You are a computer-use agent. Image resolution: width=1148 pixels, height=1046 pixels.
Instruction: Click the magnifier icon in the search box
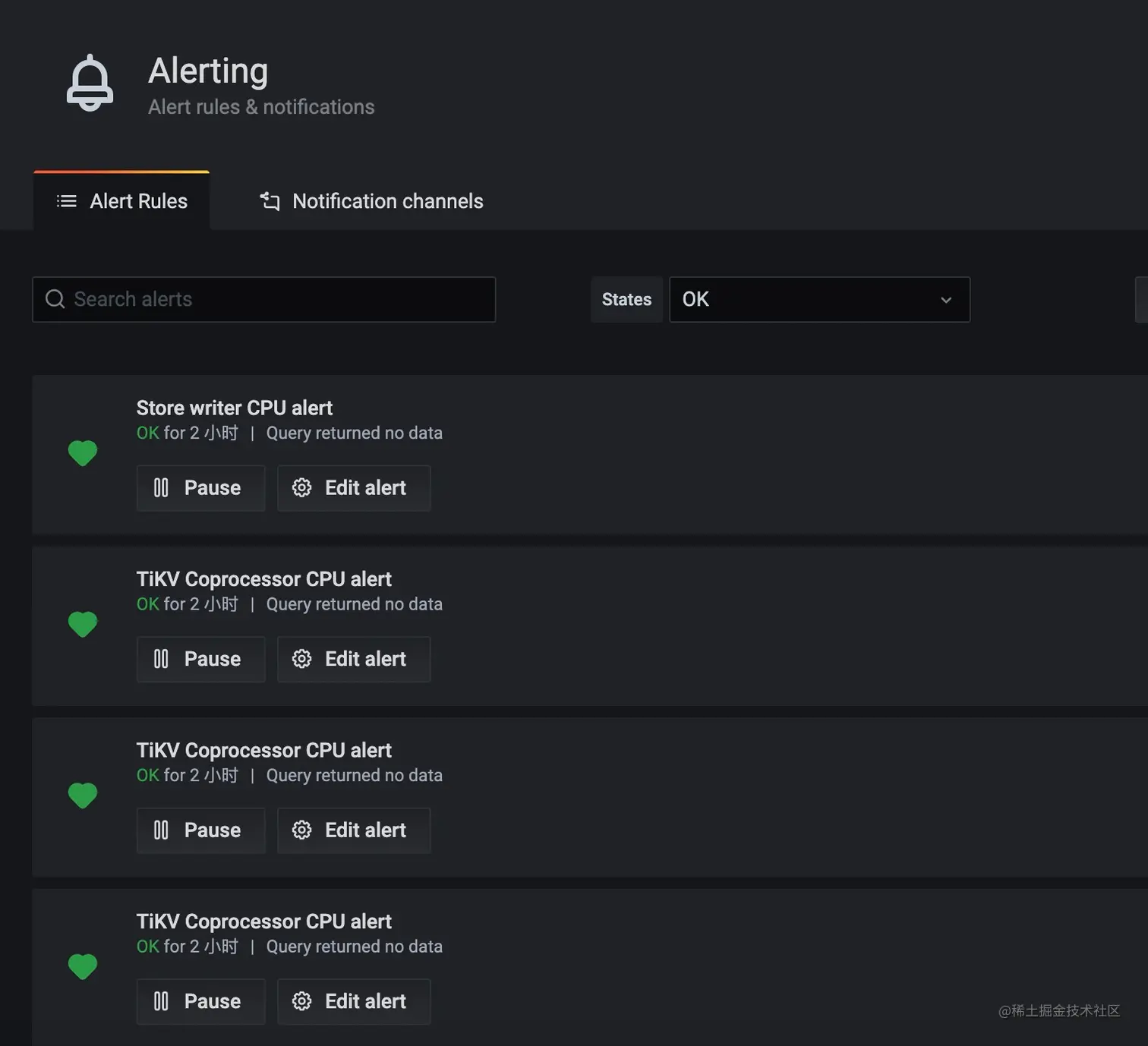coord(55,299)
